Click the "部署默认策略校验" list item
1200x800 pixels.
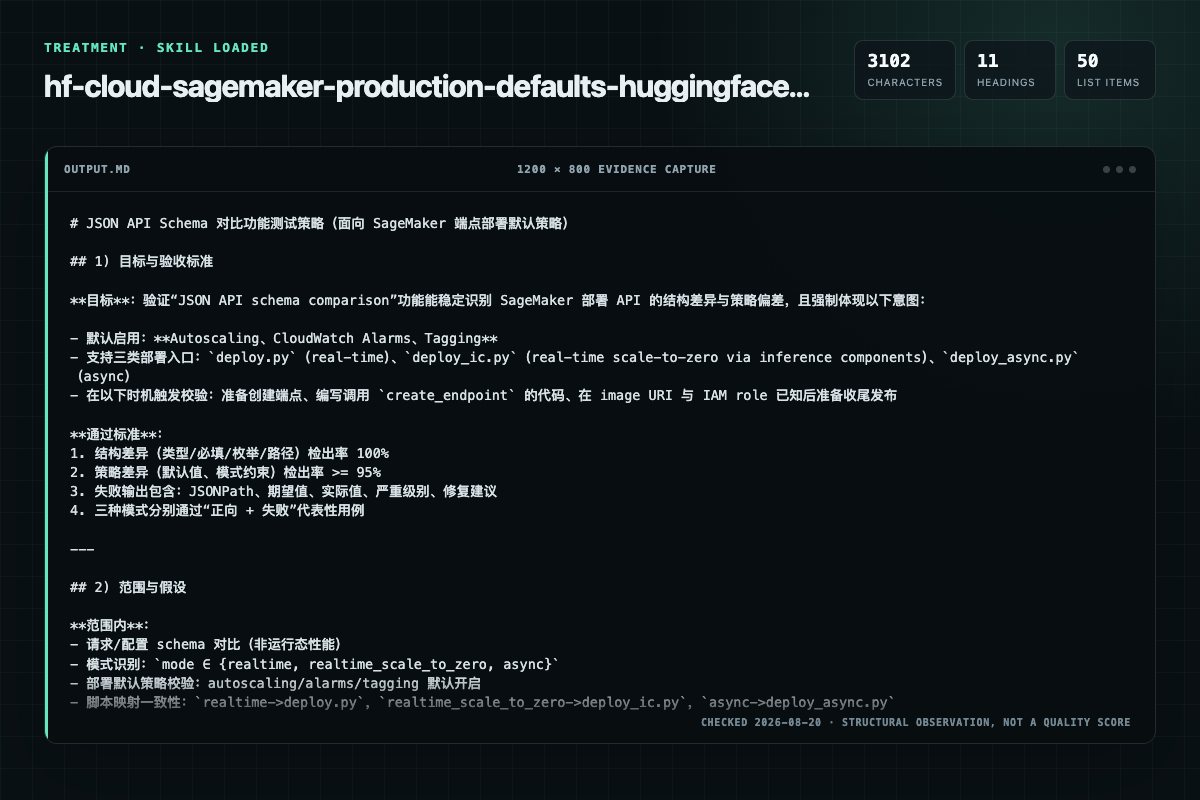coord(275,683)
